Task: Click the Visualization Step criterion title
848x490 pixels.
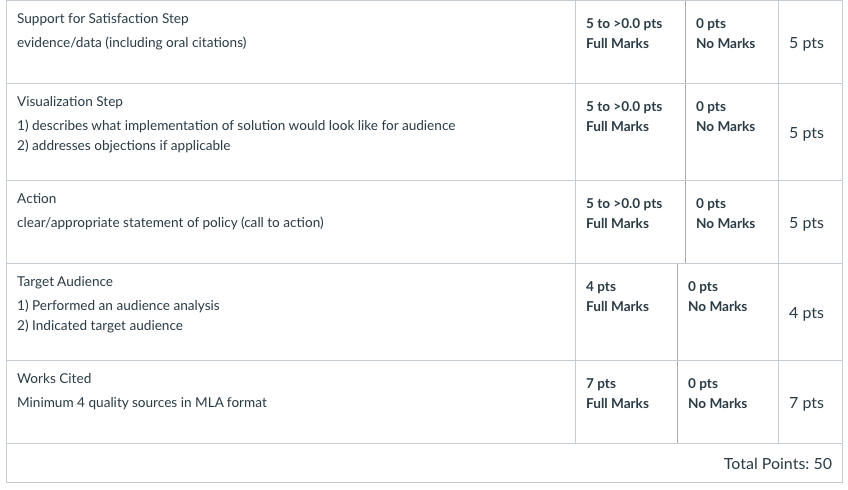Action: click(70, 102)
